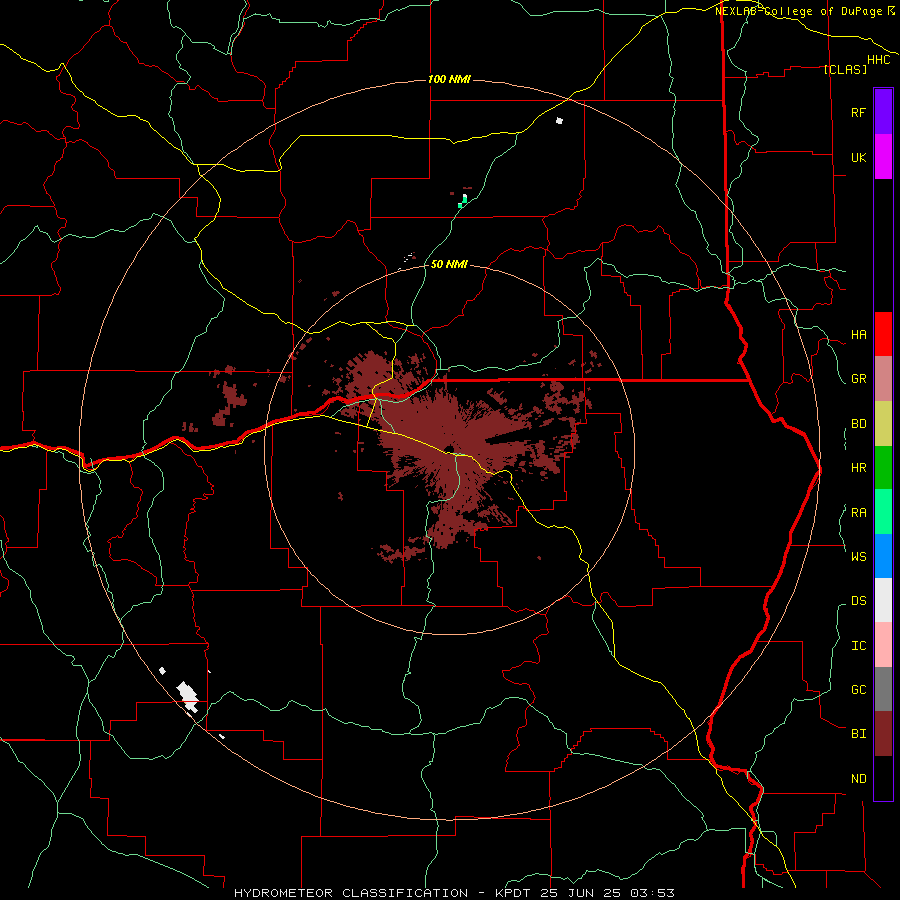Click the BD legend label
Image resolution: width=900 pixels, height=900 pixels.
click(858, 424)
